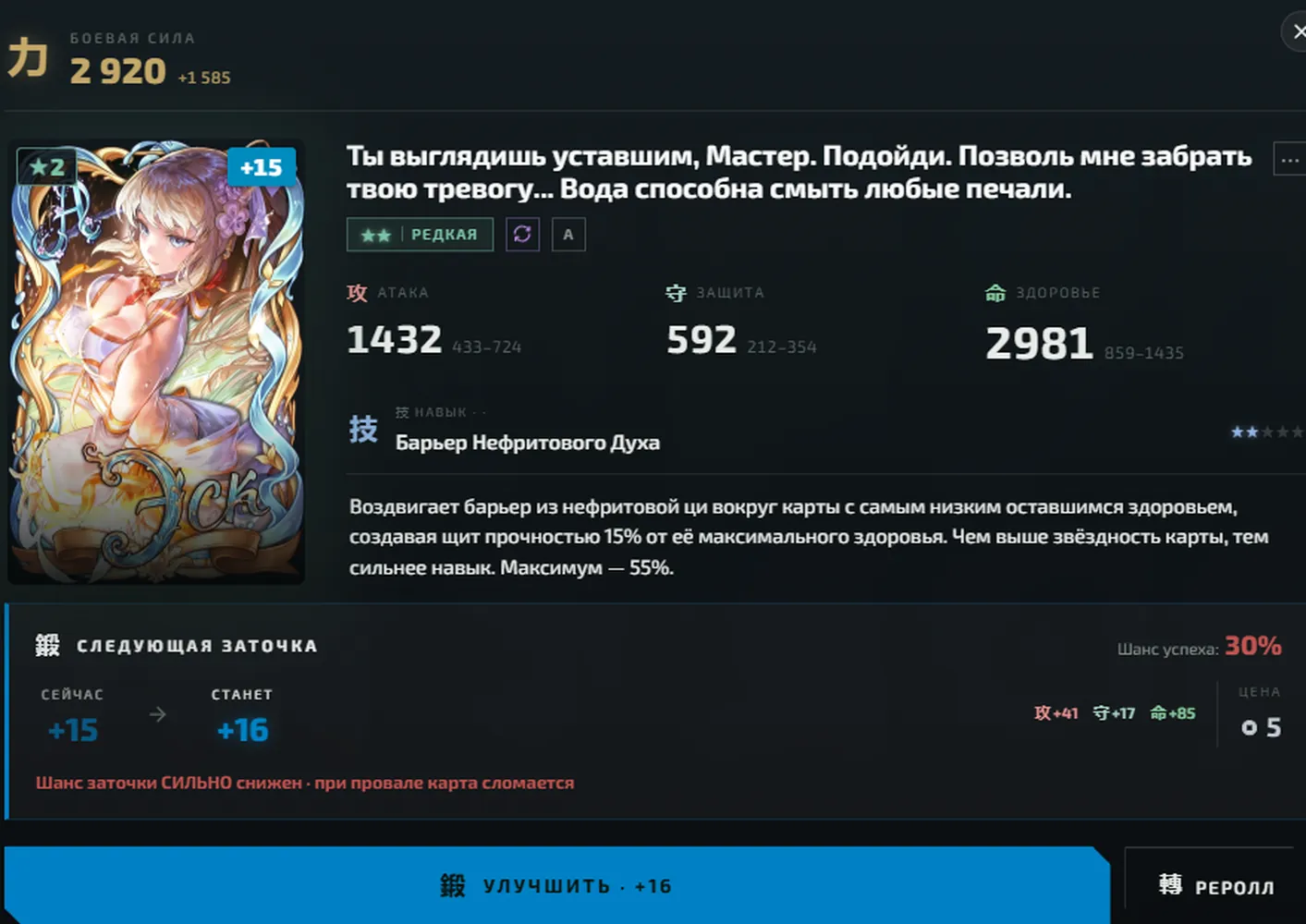Screen dimensions: 1306x924
Task: Click the skill star rating
Action: [x=1265, y=432]
